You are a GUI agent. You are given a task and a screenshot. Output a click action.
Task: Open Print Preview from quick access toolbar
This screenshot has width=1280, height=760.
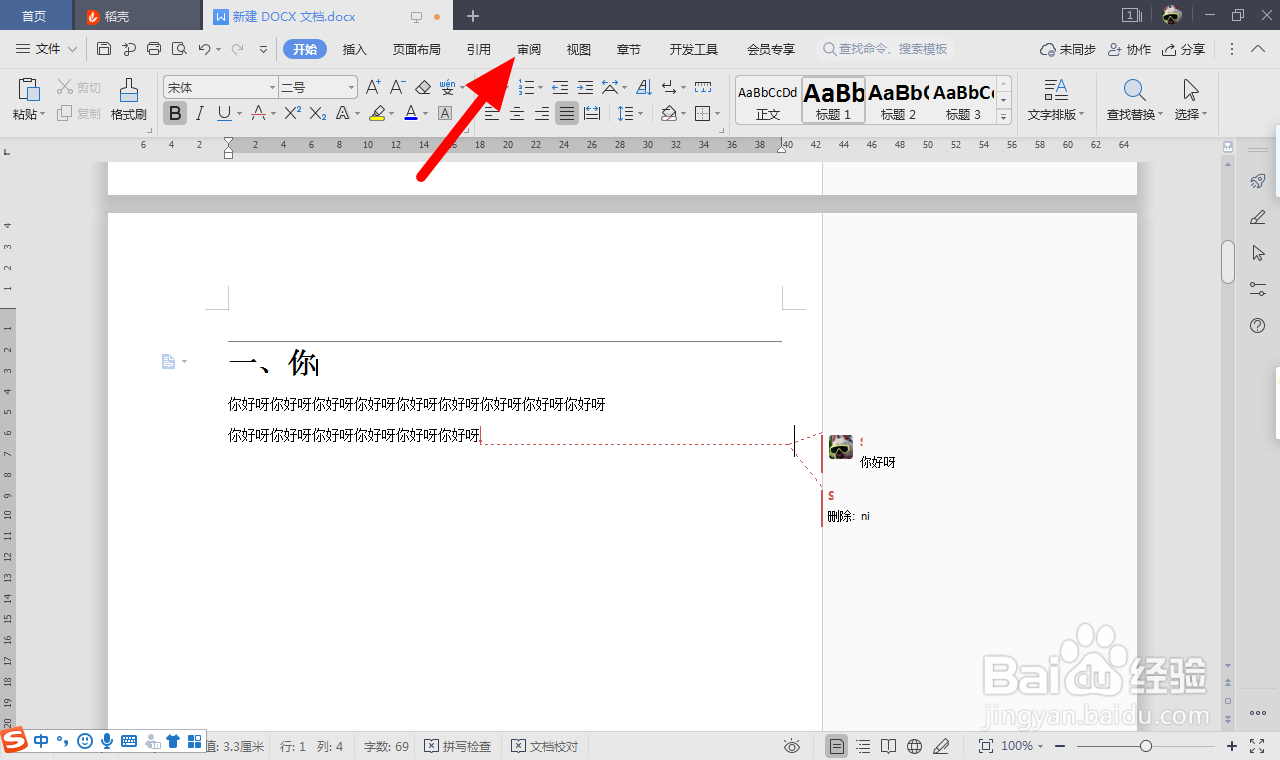pos(179,49)
